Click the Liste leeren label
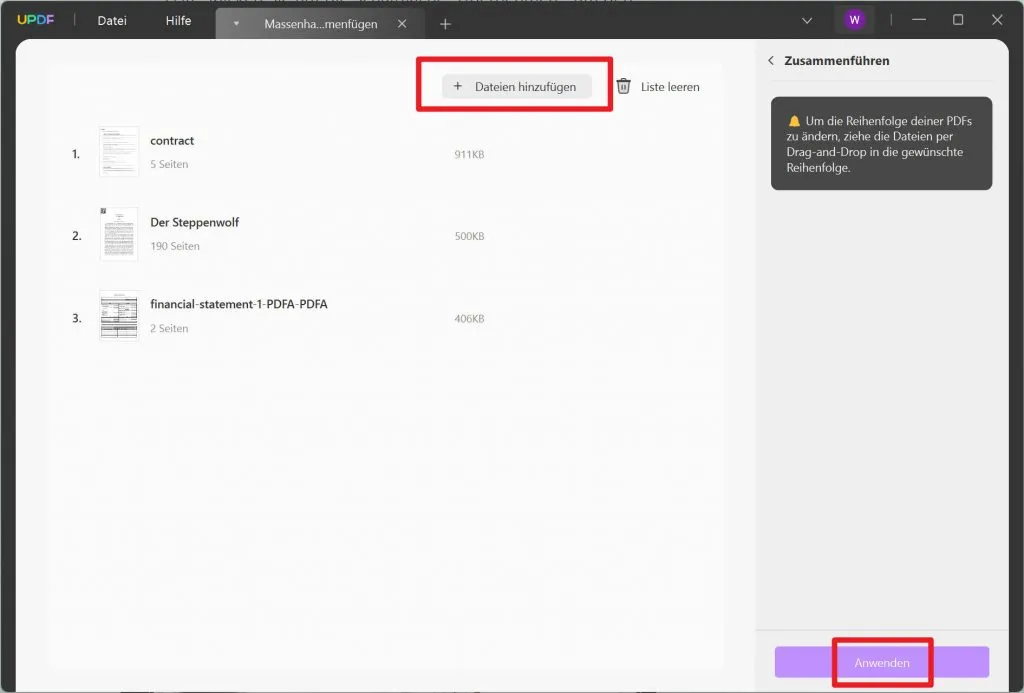1024x693 pixels. [x=670, y=87]
